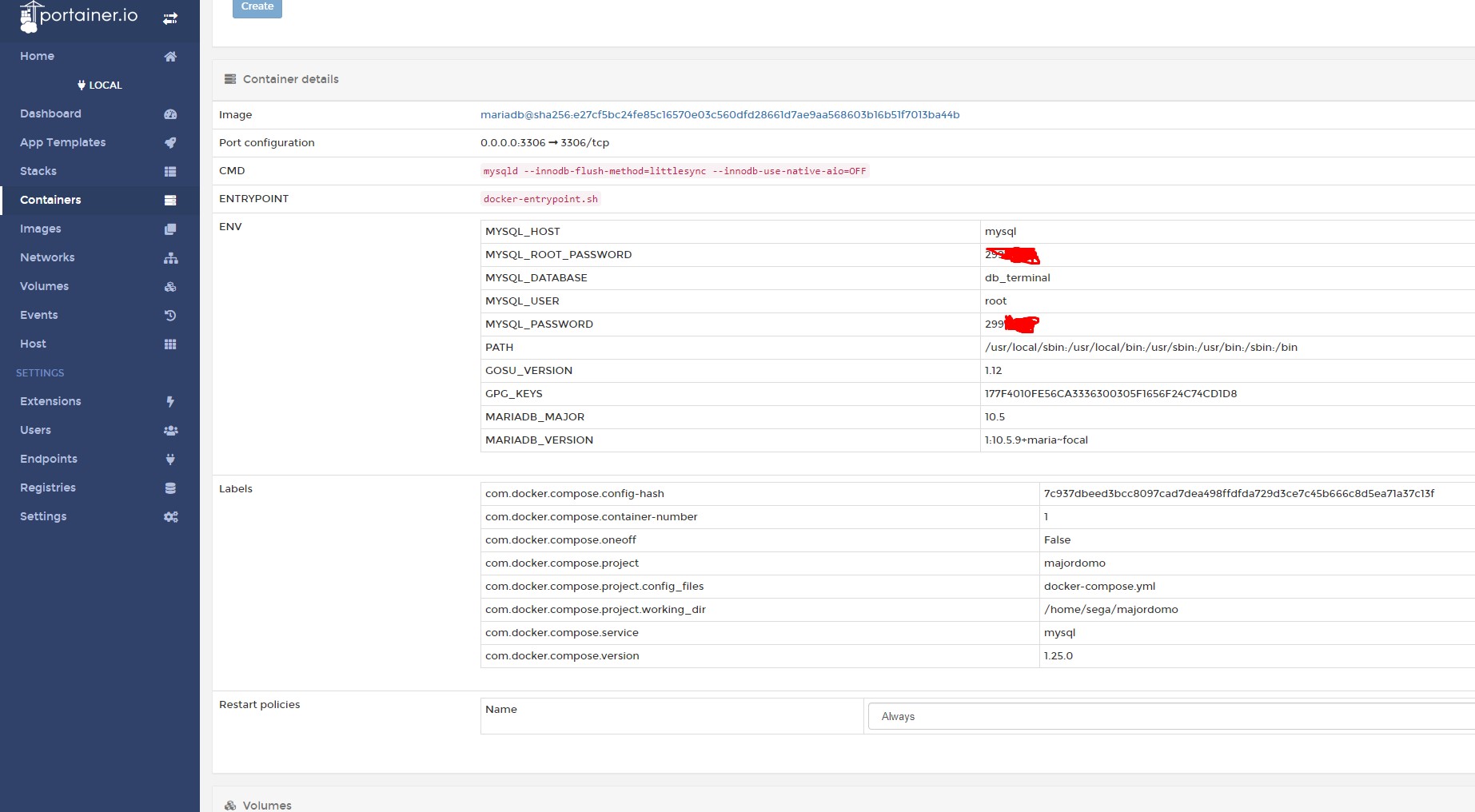Click the Events history icon
Screen dimensions: 1475x812
tap(169, 315)
